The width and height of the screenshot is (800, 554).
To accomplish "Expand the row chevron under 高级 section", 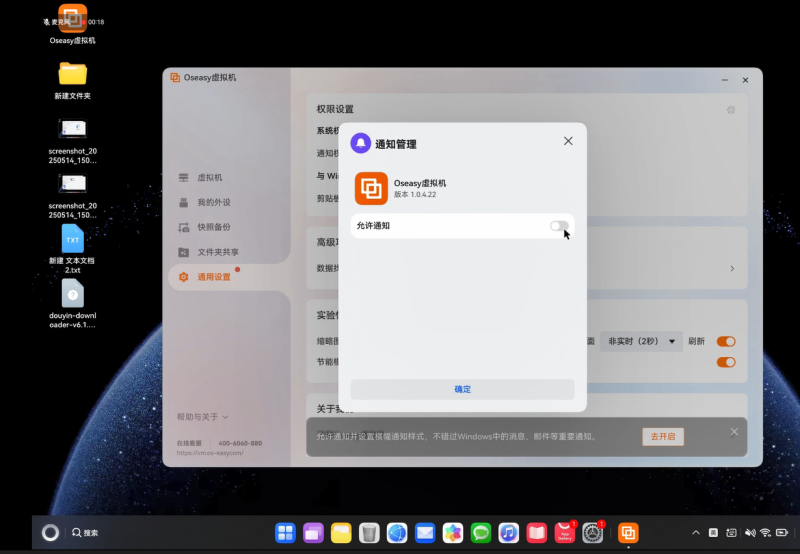I will 732,268.
